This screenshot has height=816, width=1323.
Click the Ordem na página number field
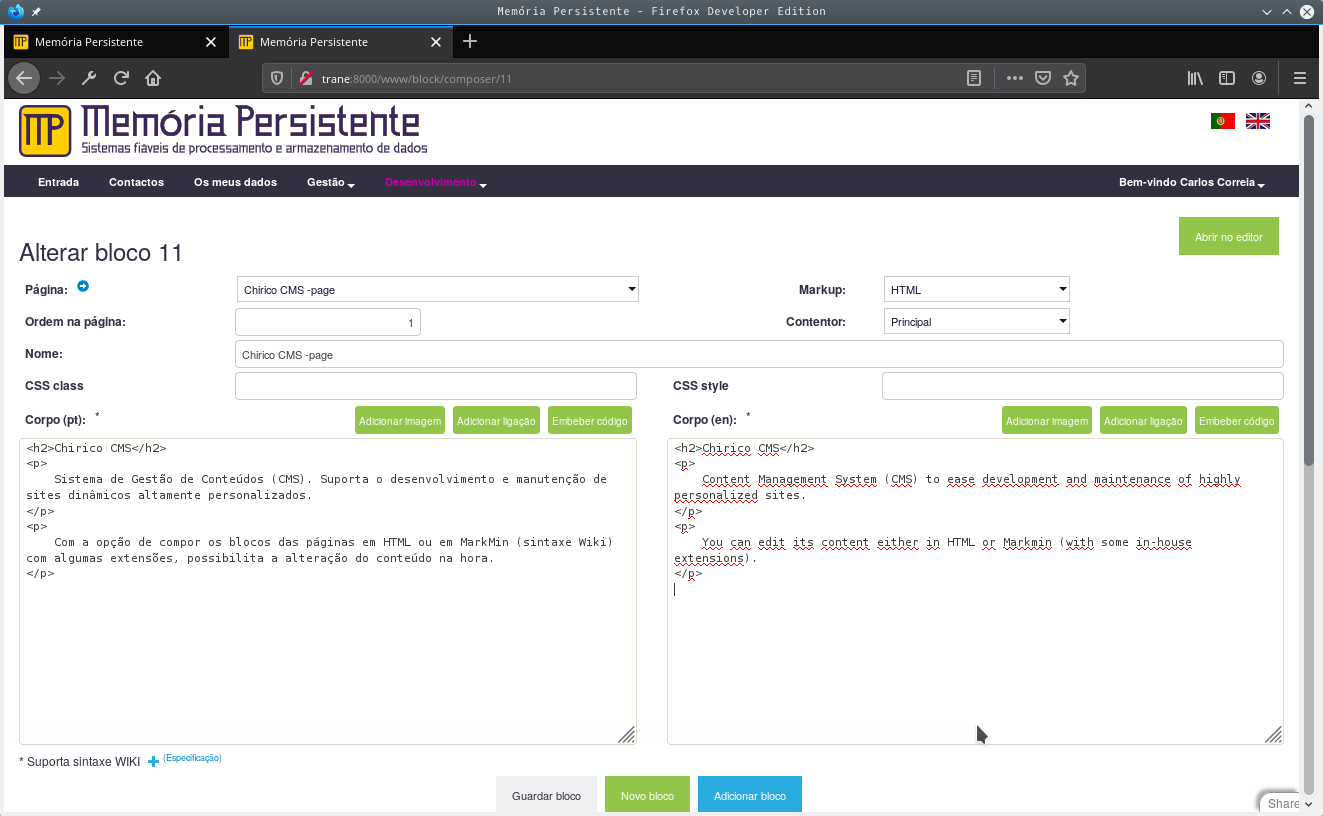328,322
